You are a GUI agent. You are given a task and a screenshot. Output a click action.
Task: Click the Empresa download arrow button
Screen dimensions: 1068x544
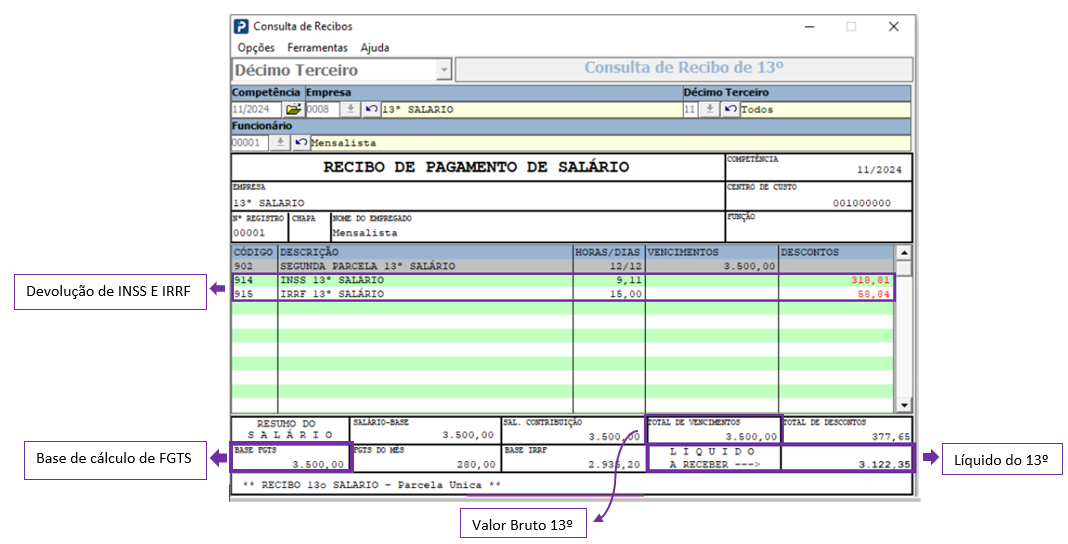[351, 109]
